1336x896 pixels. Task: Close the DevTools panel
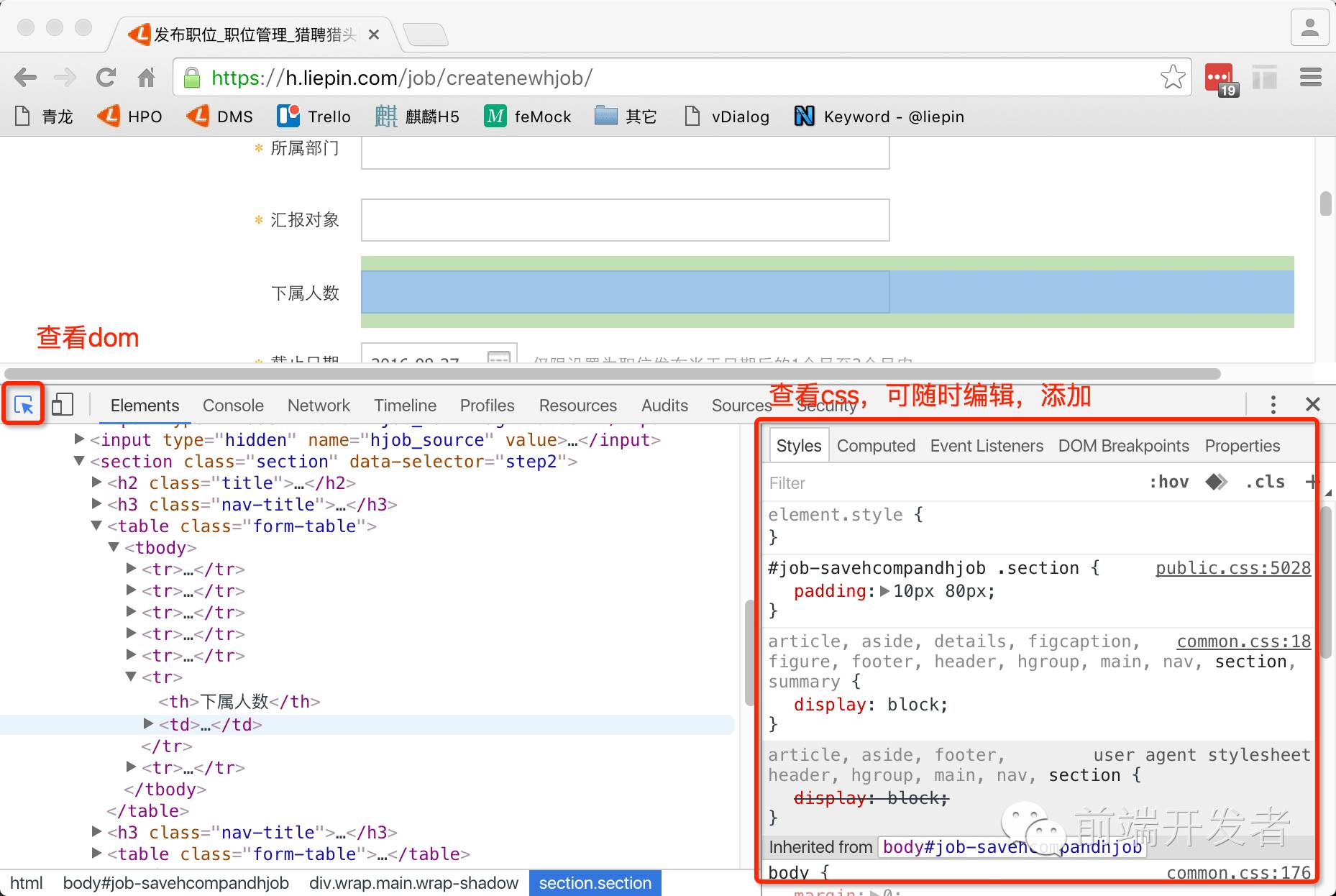[1312, 405]
